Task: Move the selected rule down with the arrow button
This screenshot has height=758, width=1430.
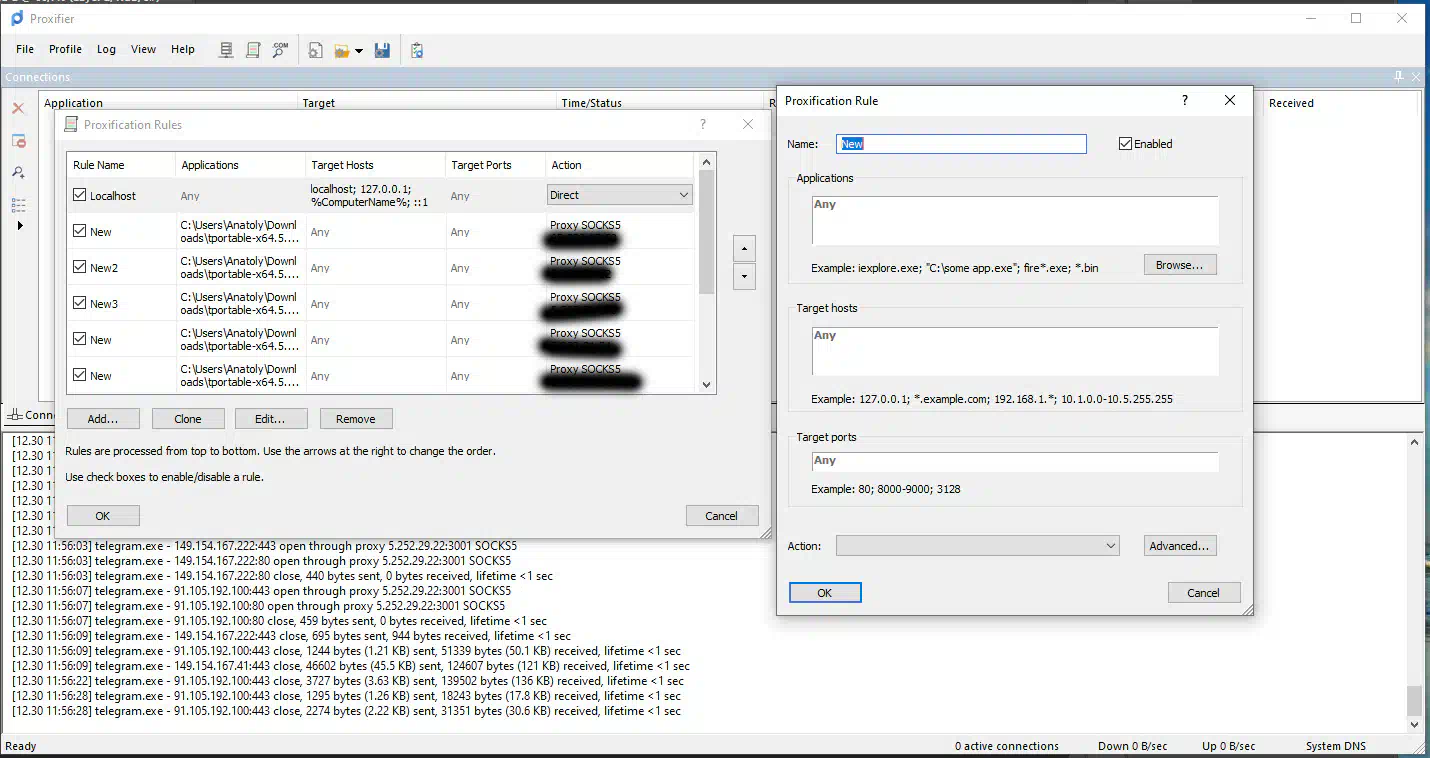Action: (744, 277)
